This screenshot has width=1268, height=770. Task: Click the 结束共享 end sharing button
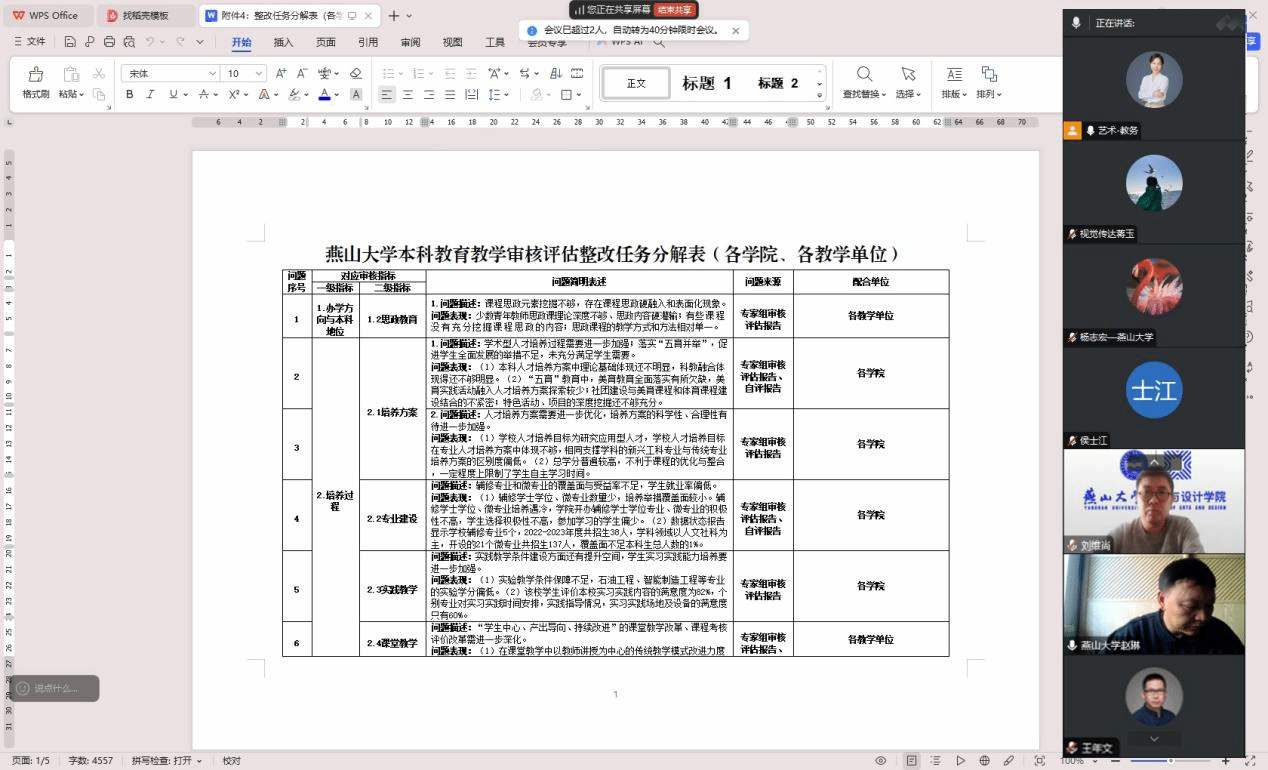pos(674,10)
